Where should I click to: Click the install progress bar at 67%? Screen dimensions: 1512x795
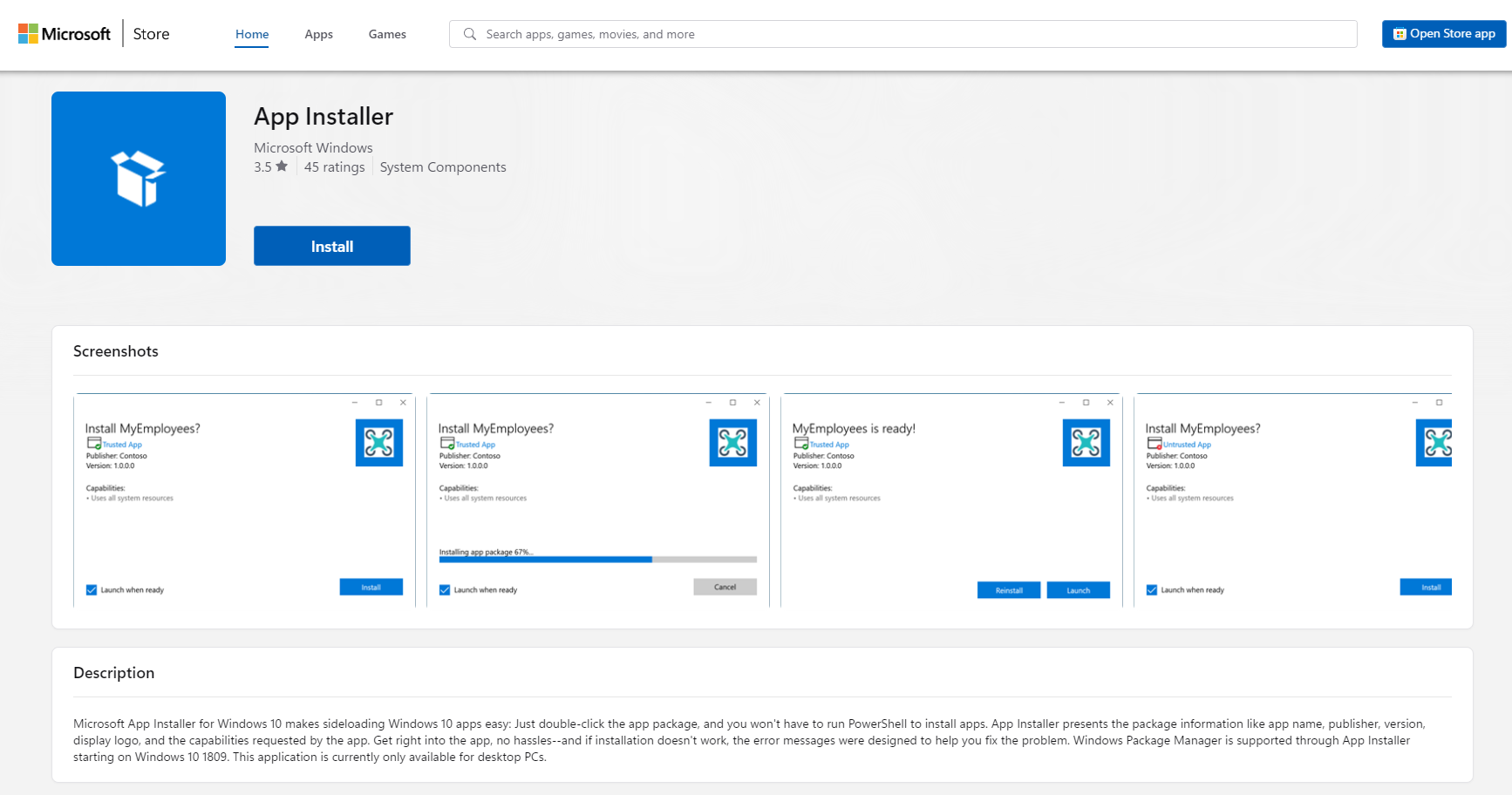click(598, 560)
